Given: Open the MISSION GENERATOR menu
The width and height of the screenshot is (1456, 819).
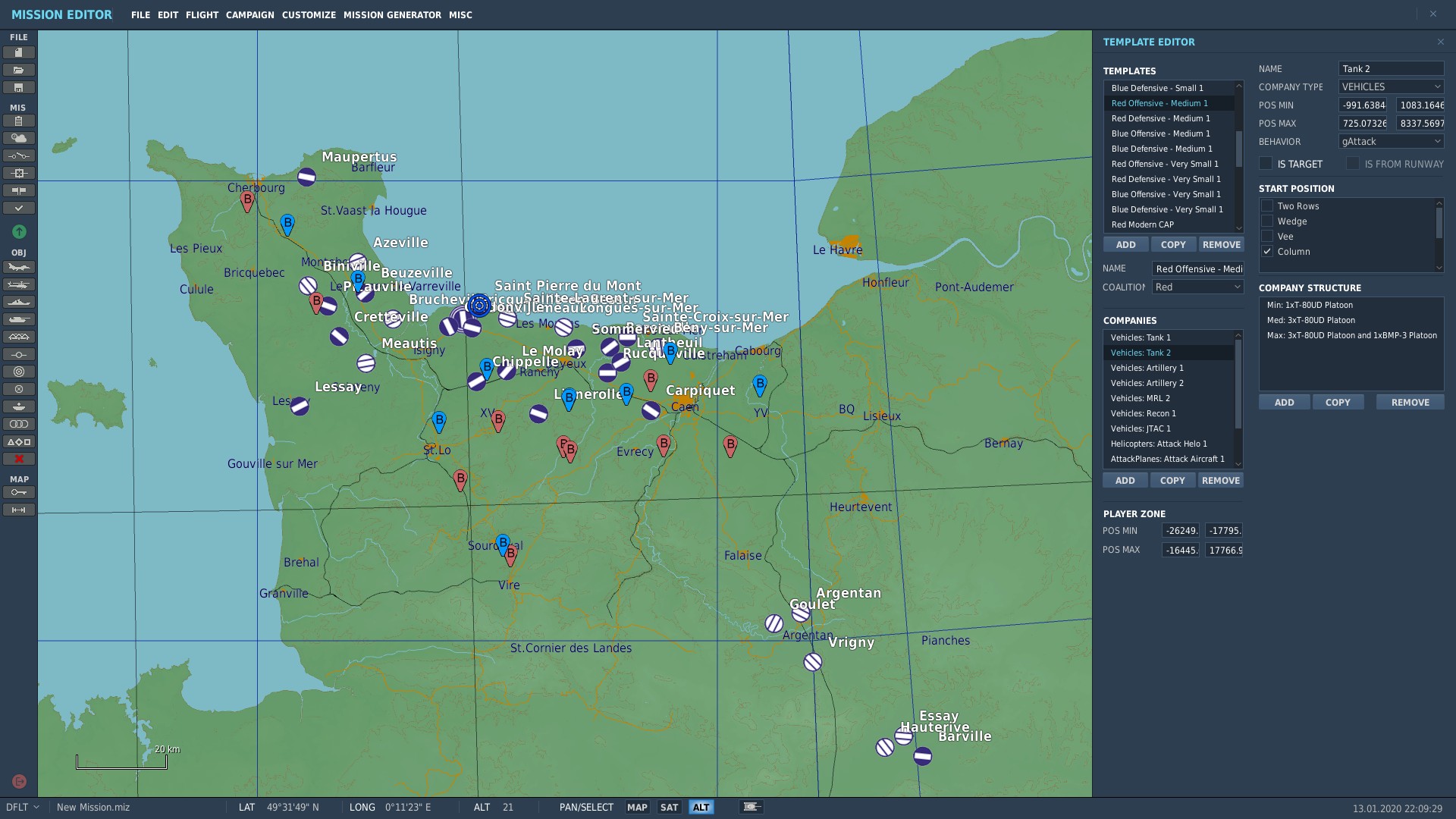Looking at the screenshot, I should [x=392, y=14].
